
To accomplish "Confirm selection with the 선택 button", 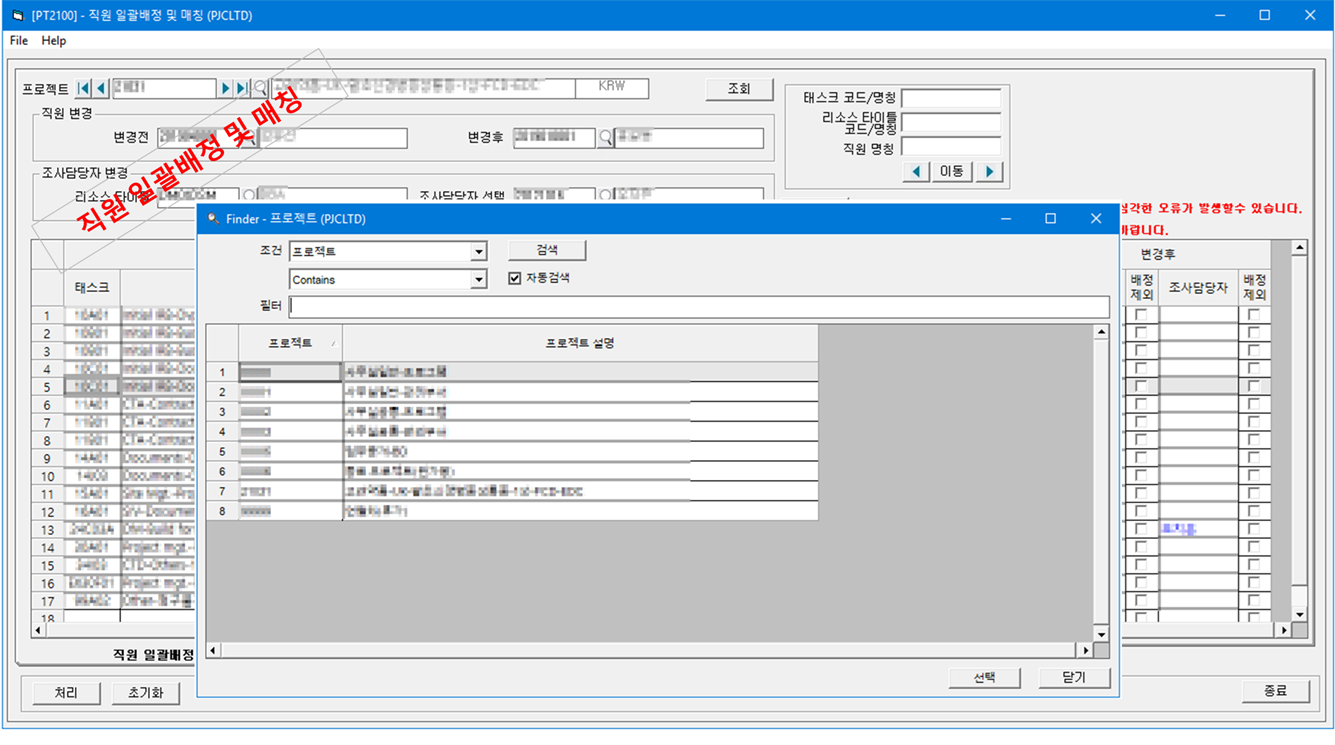I will coord(985,677).
